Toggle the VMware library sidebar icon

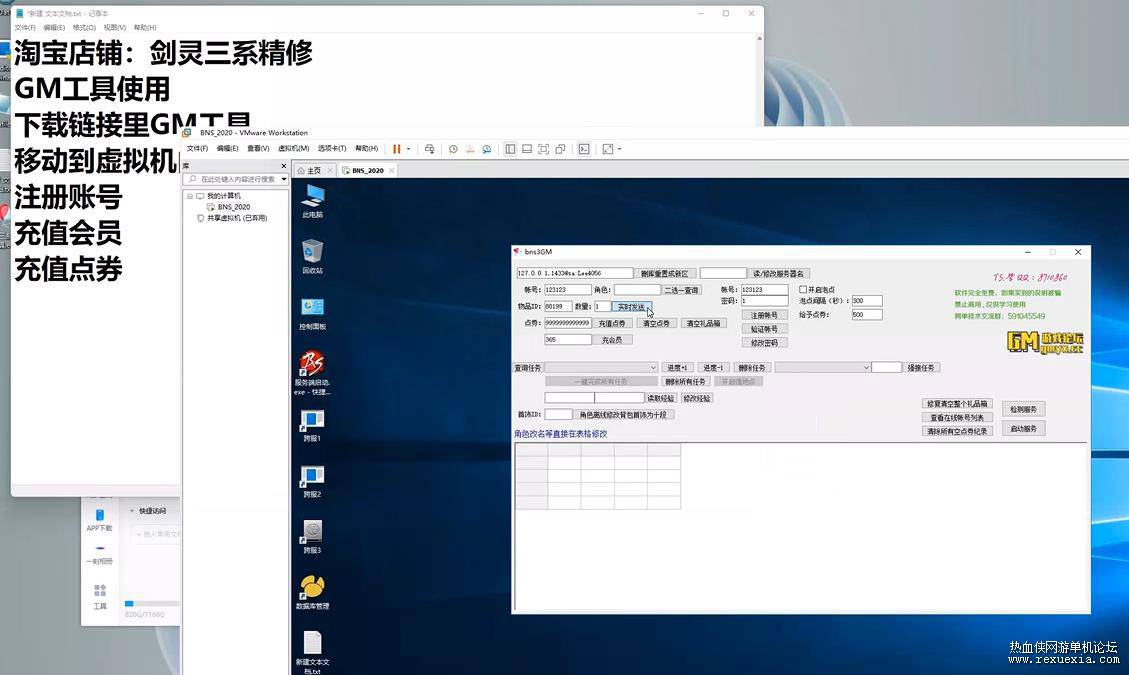pyautogui.click(x=510, y=149)
